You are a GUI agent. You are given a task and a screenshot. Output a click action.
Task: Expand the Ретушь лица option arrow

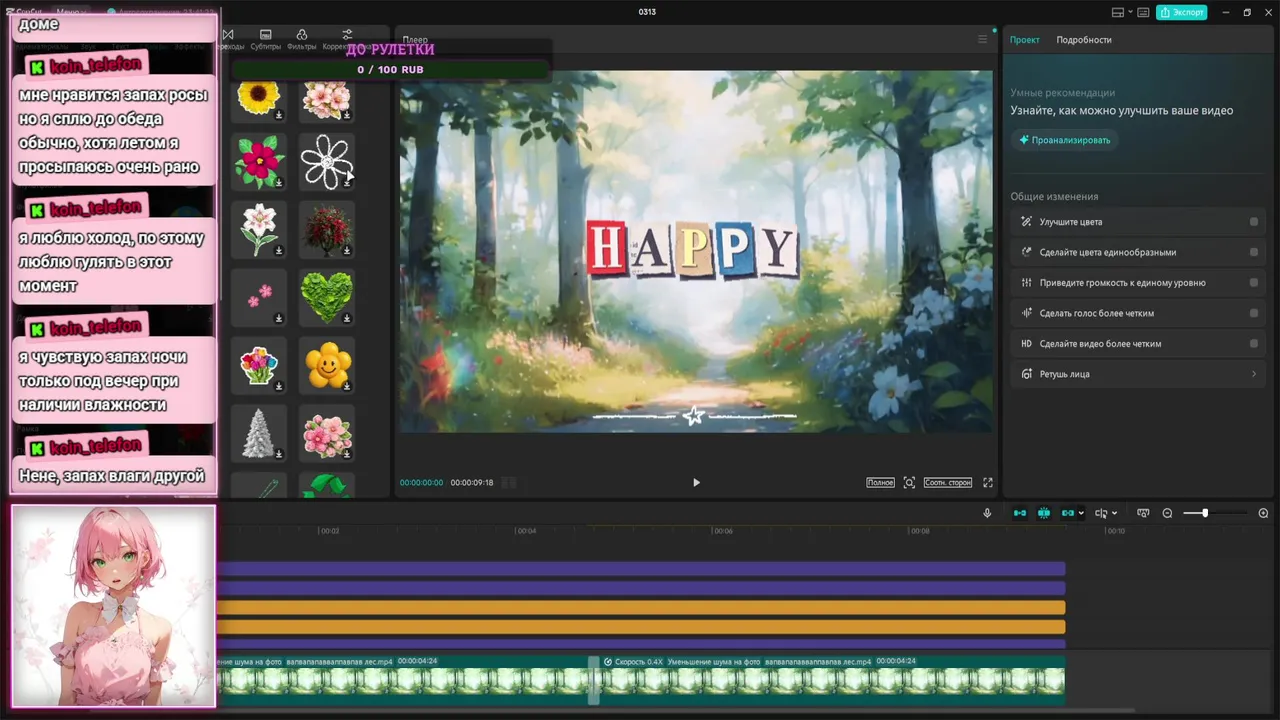click(x=1254, y=374)
